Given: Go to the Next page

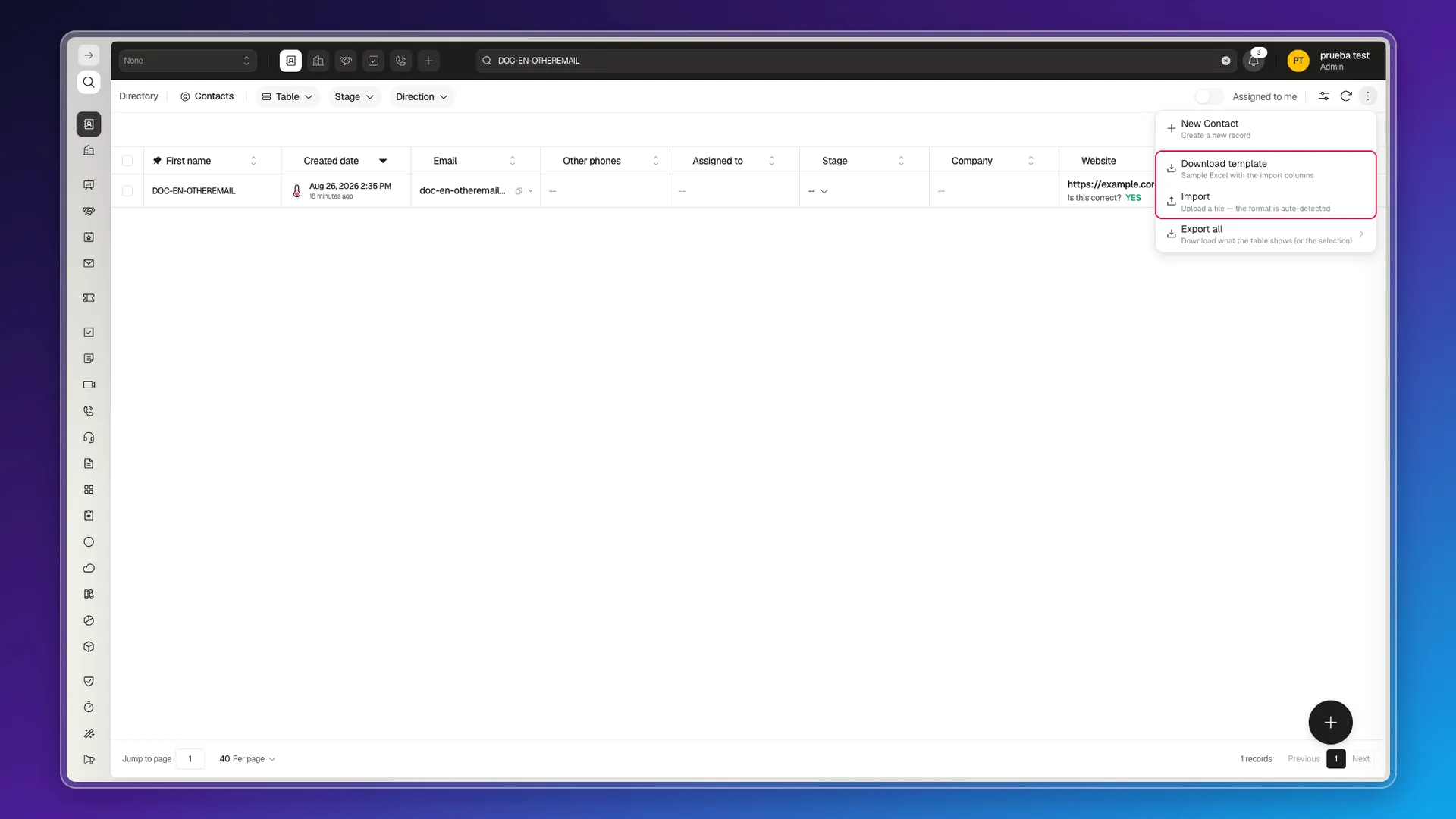Looking at the screenshot, I should pos(1360,759).
